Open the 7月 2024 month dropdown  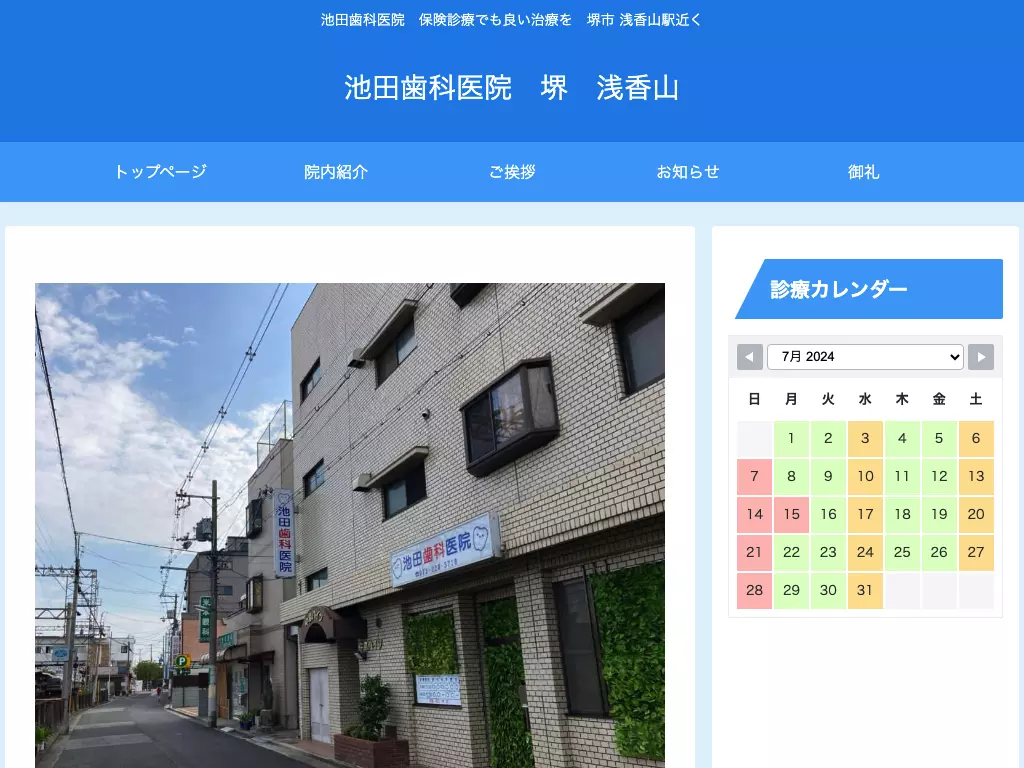pyautogui.click(x=865, y=357)
